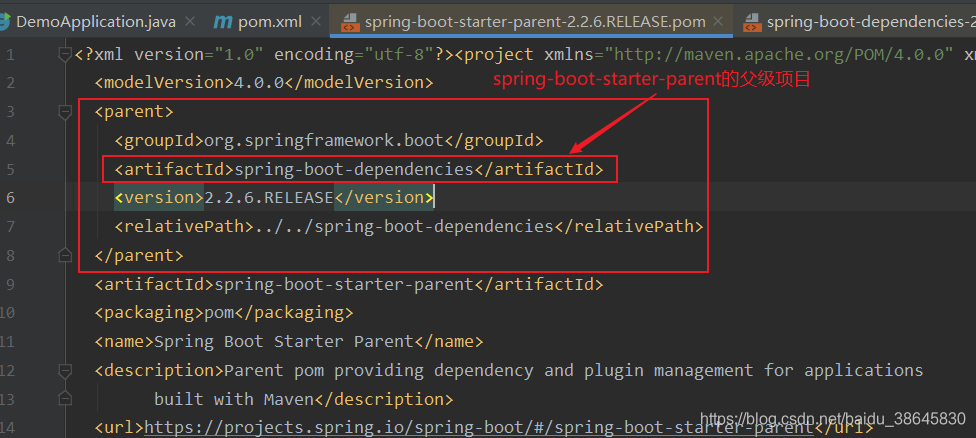The height and width of the screenshot is (438, 976).
Task: Click line number 2 in the gutter
Action: [10, 83]
